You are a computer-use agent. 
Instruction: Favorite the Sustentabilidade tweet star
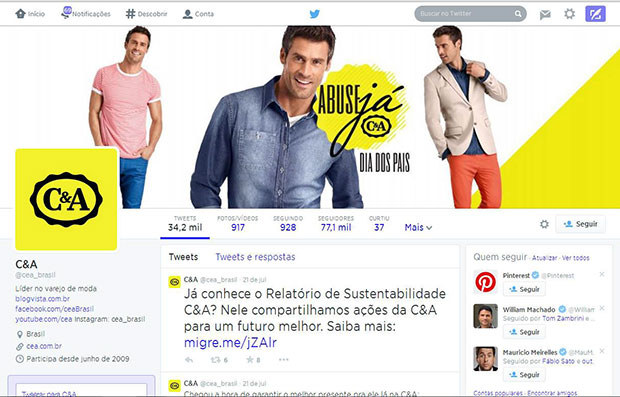click(x=250, y=359)
